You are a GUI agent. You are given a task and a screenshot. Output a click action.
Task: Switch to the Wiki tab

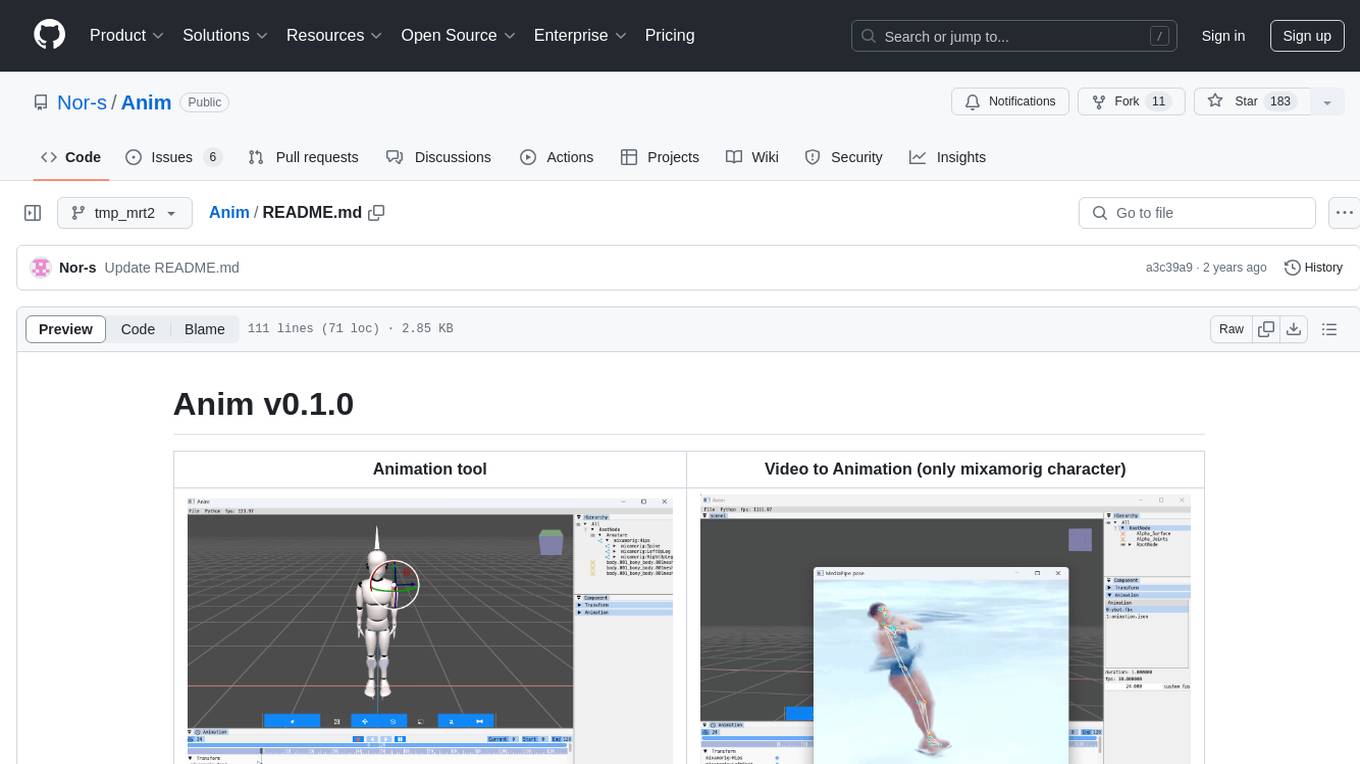(x=752, y=157)
